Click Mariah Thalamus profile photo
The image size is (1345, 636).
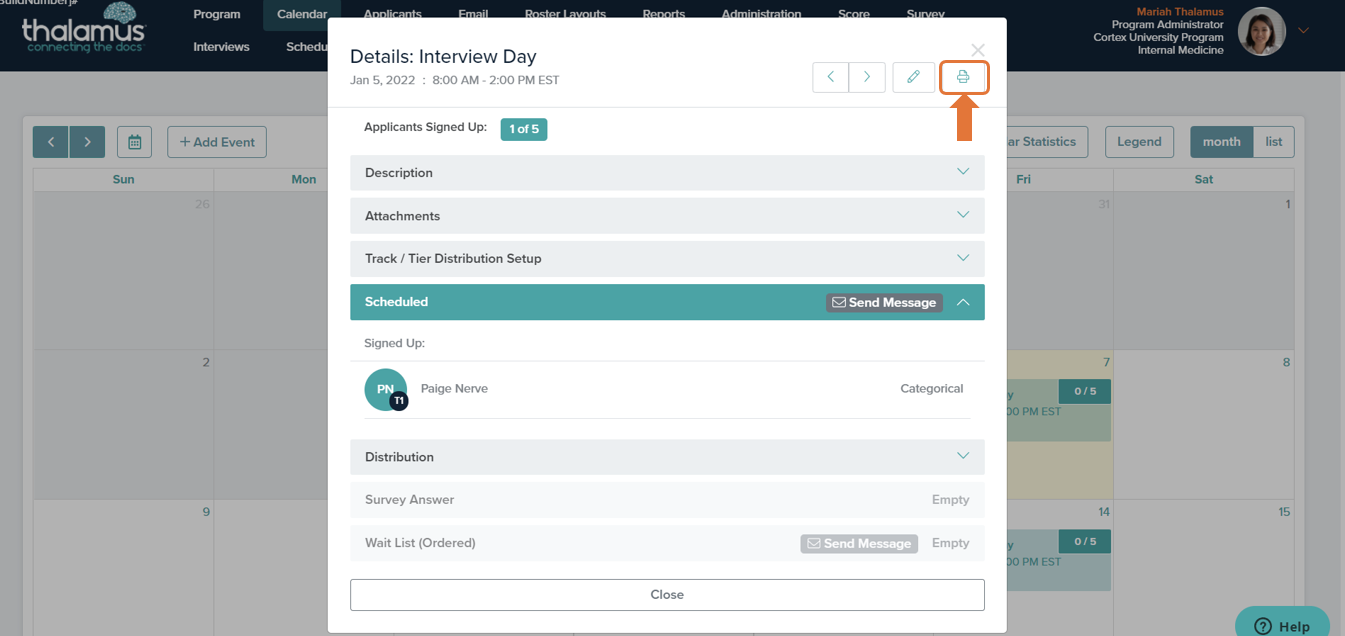point(1262,31)
